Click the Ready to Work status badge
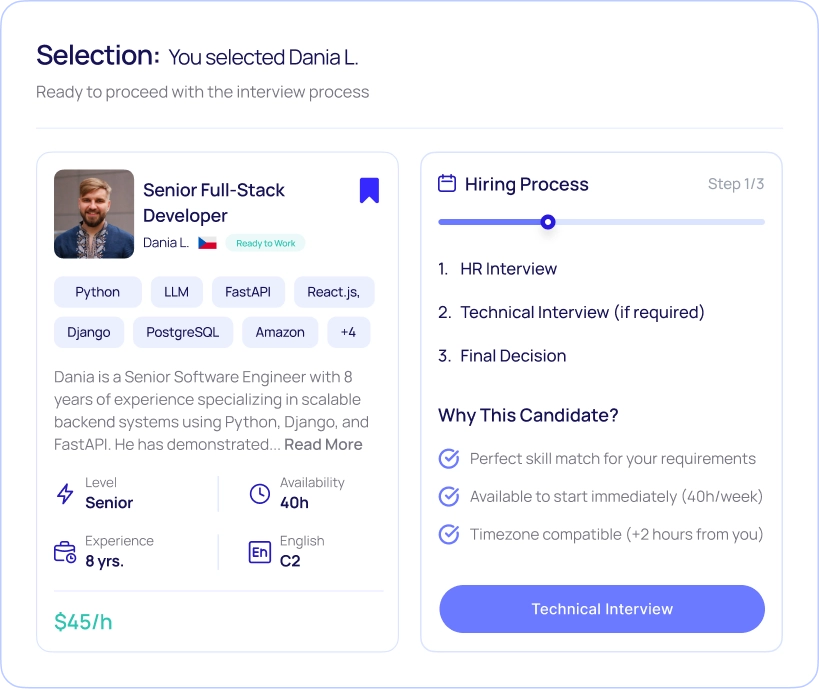This screenshot has width=819, height=689. 265,242
